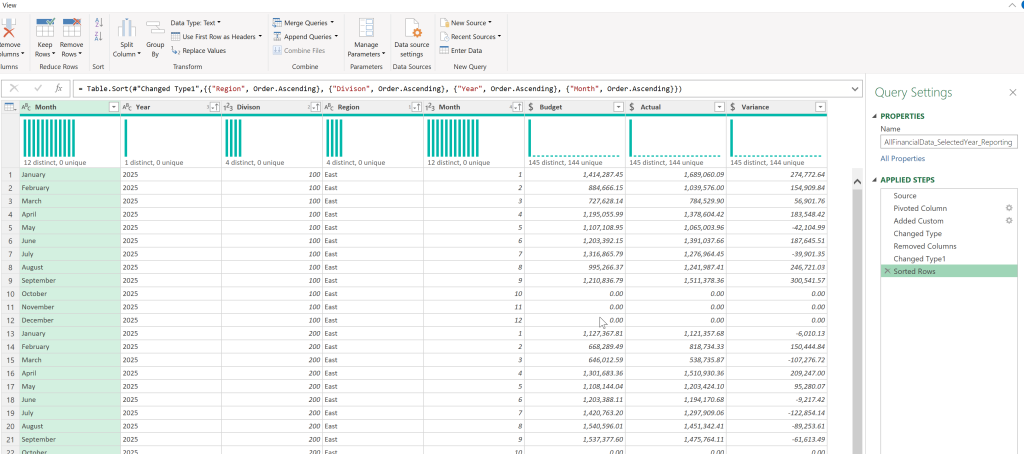Click the Merge Queries icon
The height and width of the screenshot is (454, 1024).
[277, 23]
